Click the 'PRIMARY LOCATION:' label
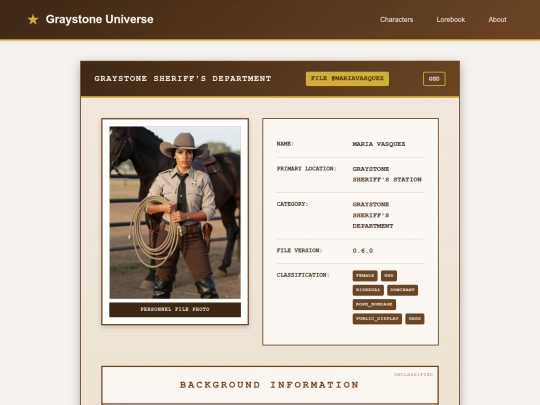This screenshot has width=540, height=405. coord(306,169)
